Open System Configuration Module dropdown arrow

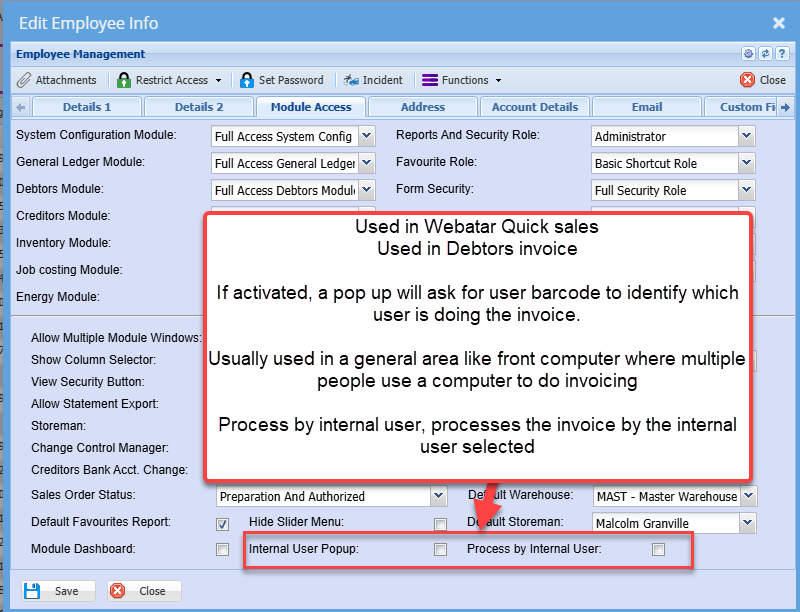[367, 136]
